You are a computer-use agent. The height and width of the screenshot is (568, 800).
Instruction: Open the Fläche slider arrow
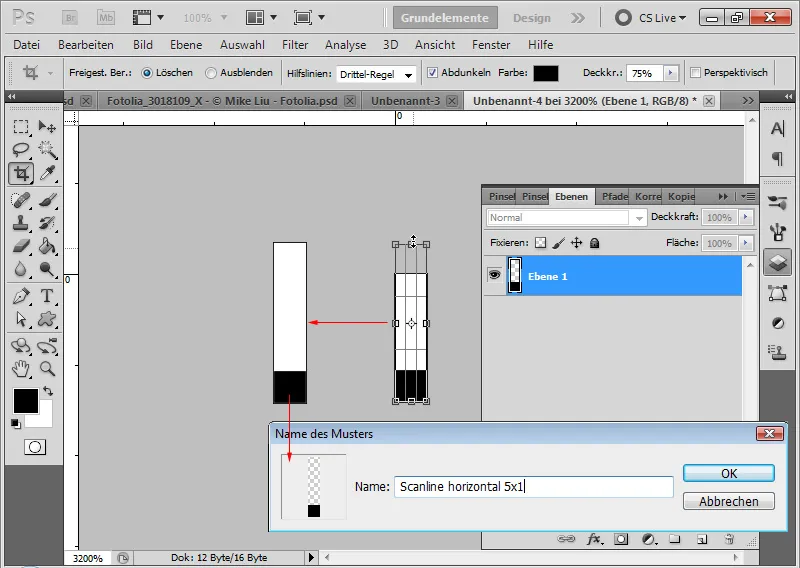[x=745, y=243]
